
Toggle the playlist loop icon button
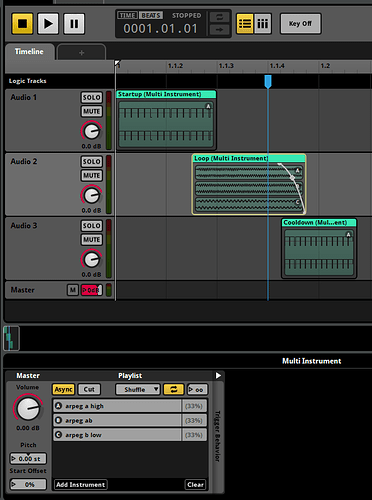pyautogui.click(x=173, y=389)
